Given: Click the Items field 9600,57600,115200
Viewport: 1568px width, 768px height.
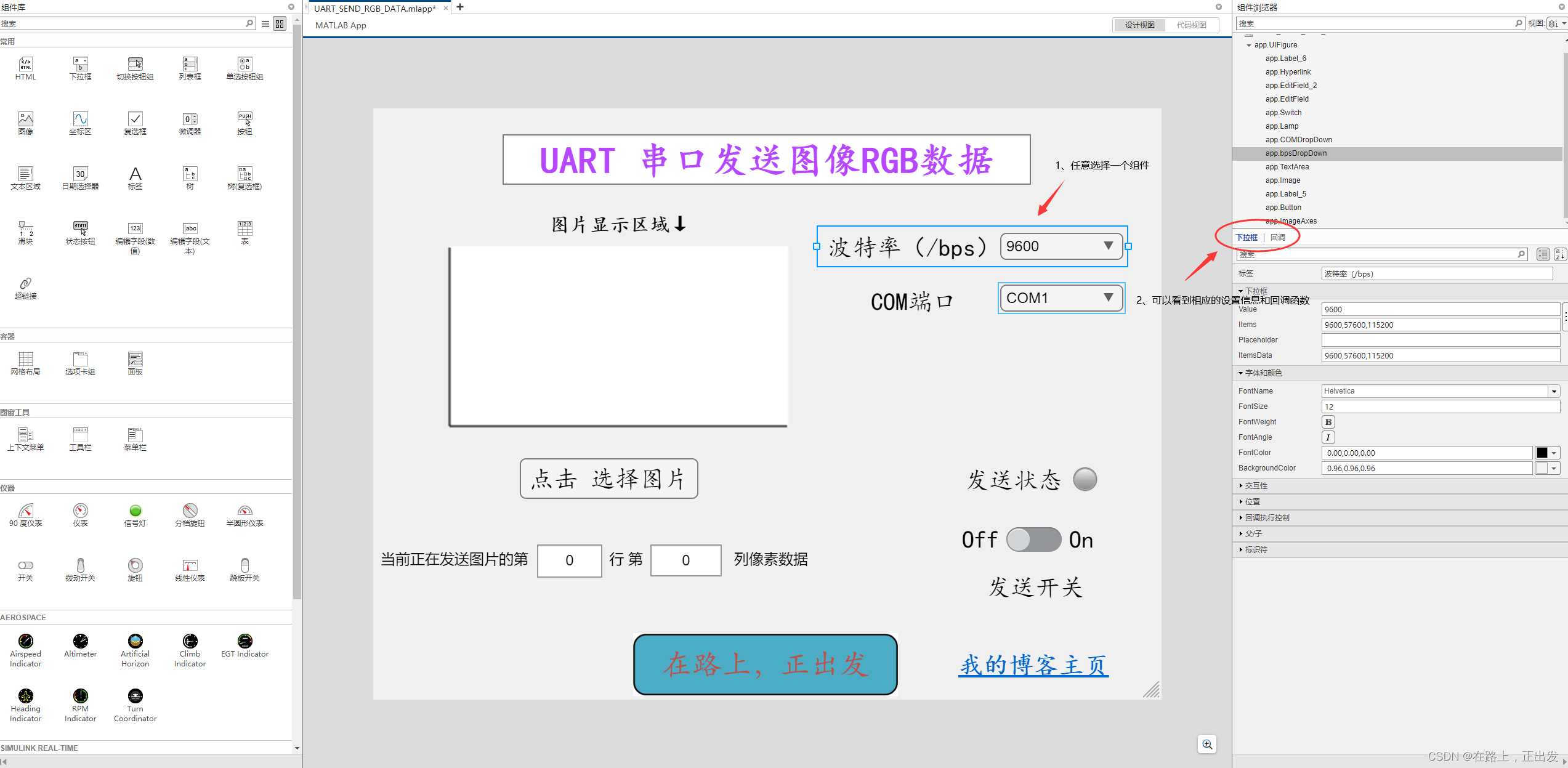Looking at the screenshot, I should pyautogui.click(x=1440, y=325).
